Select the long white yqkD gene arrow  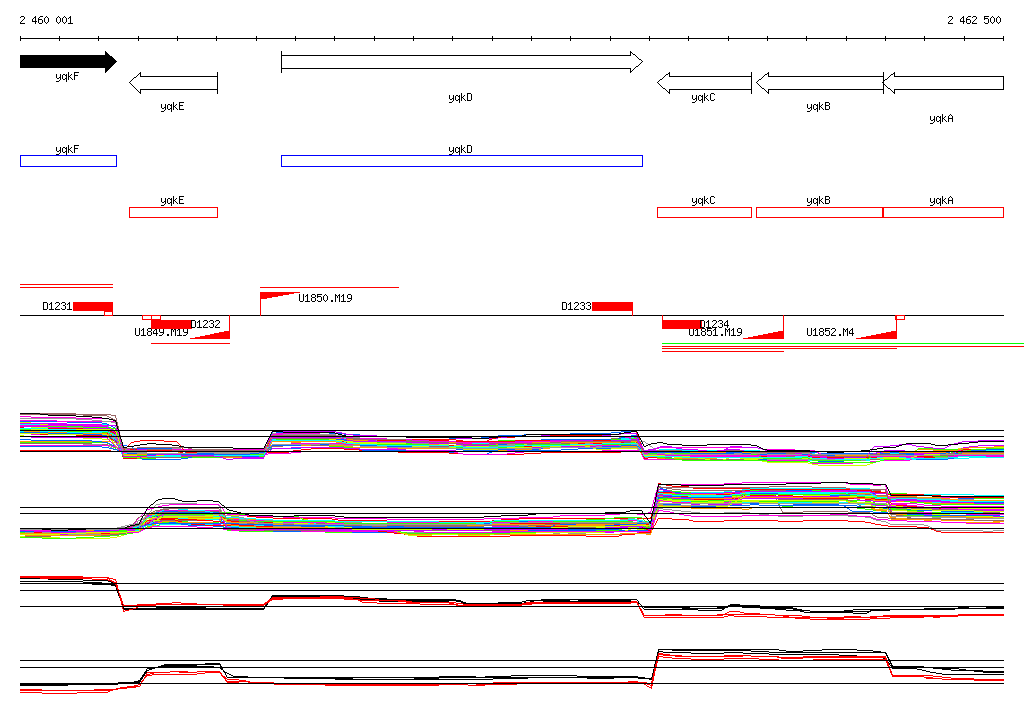462,62
